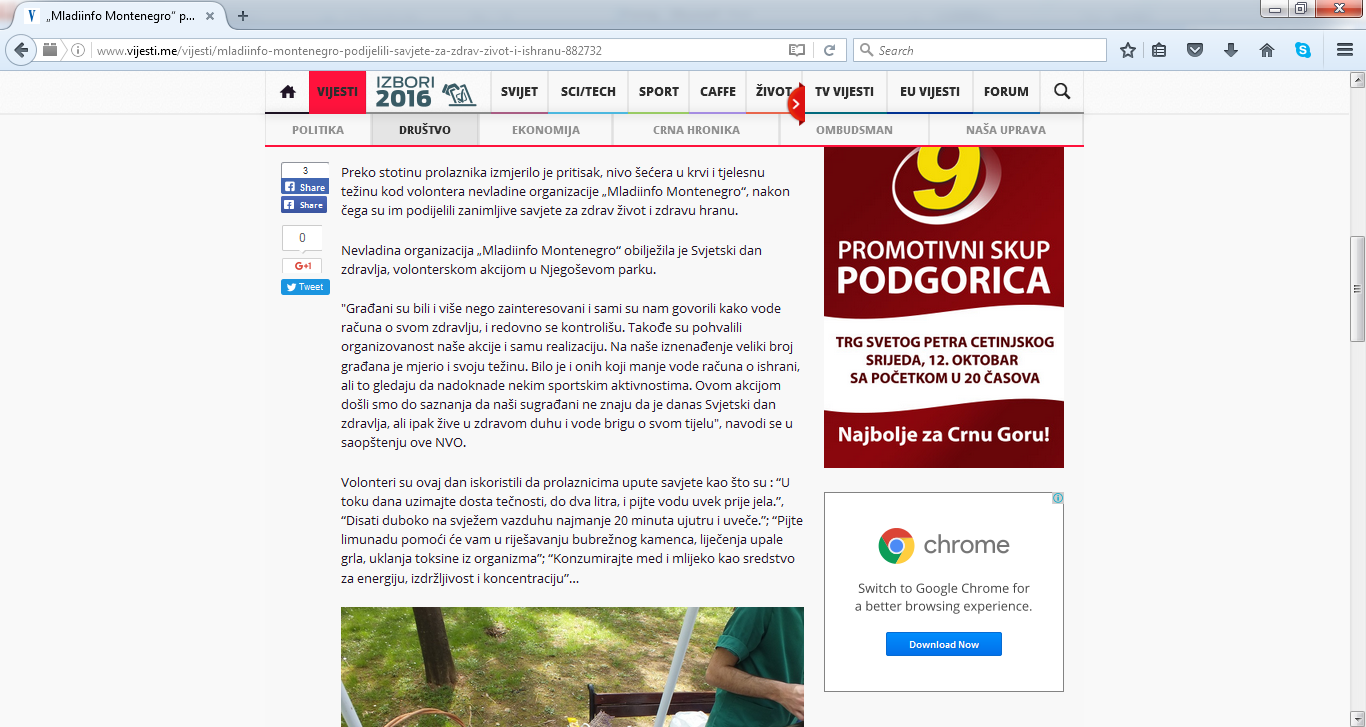This screenshot has height=727, width=1366.
Task: Select the POLITIKA submenu tab
Action: pos(318,130)
